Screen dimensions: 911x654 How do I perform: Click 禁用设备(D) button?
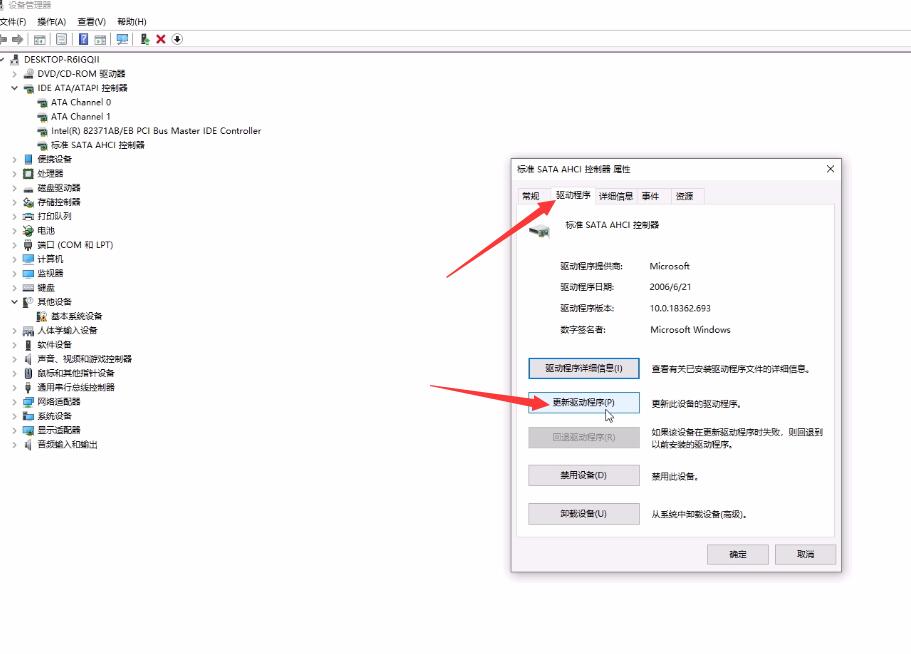click(584, 475)
